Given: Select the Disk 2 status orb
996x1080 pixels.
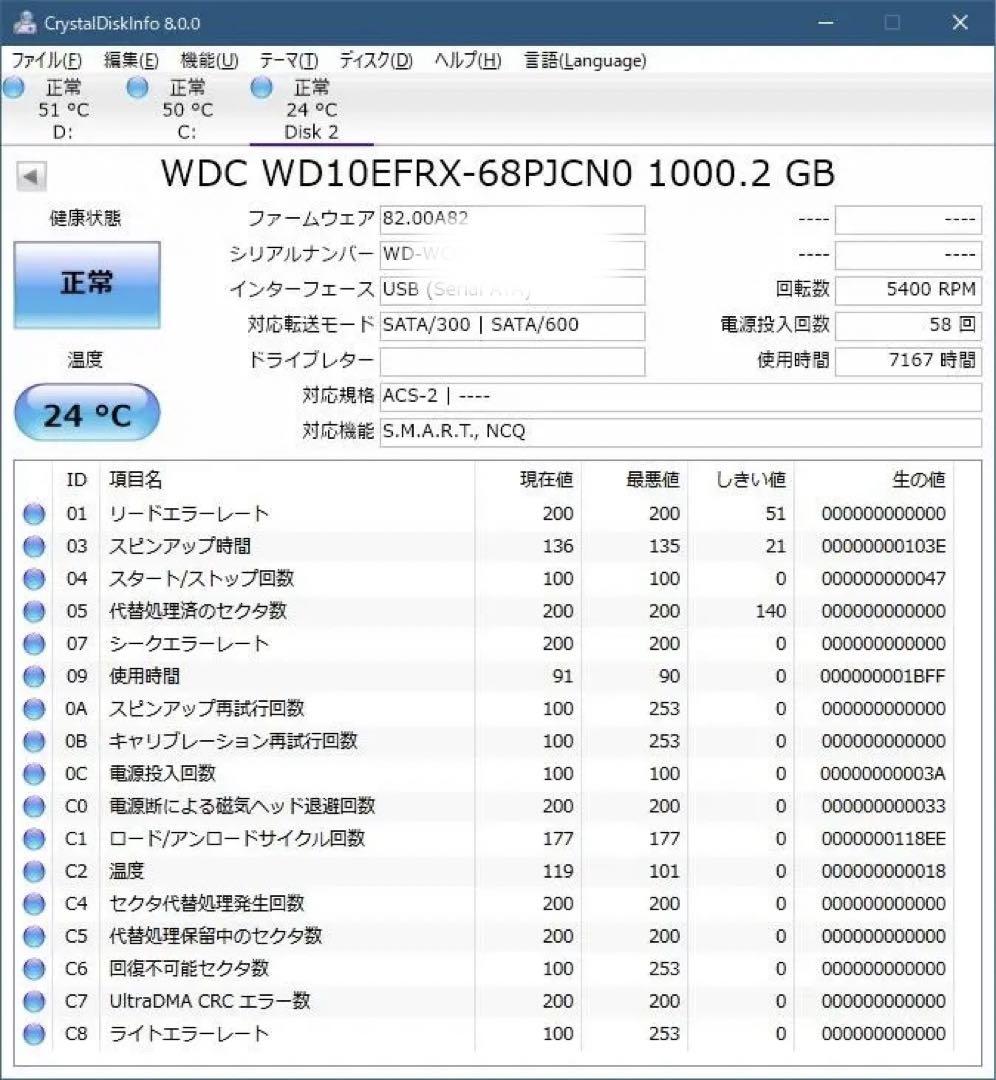Looking at the screenshot, I should pyautogui.click(x=261, y=87).
